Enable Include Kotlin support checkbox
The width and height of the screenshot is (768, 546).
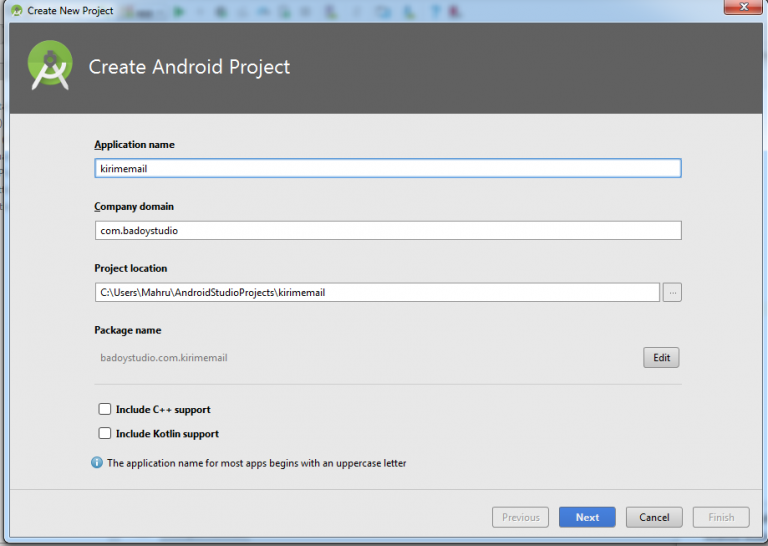click(x=104, y=434)
